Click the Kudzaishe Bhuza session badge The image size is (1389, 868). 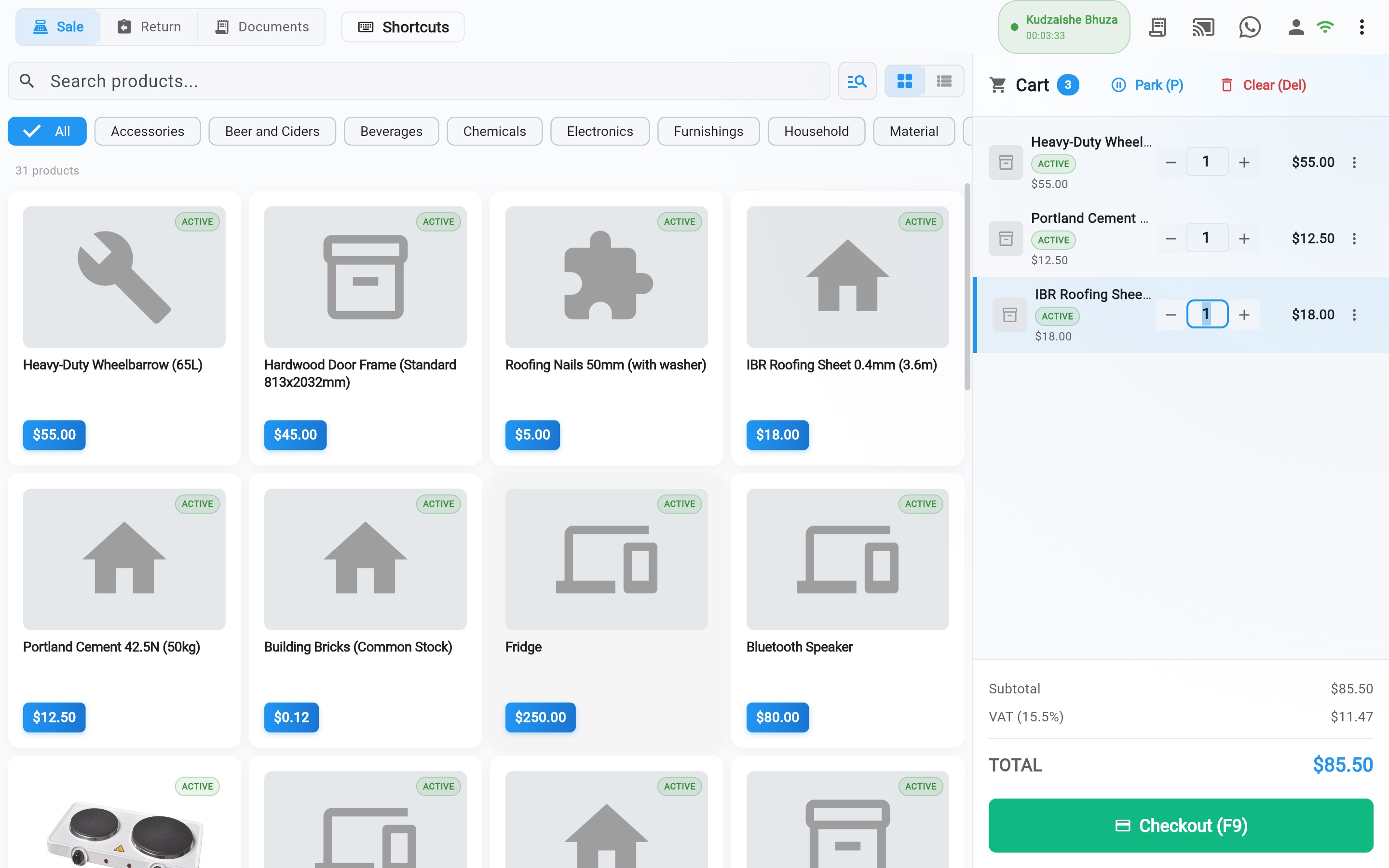tap(1064, 27)
